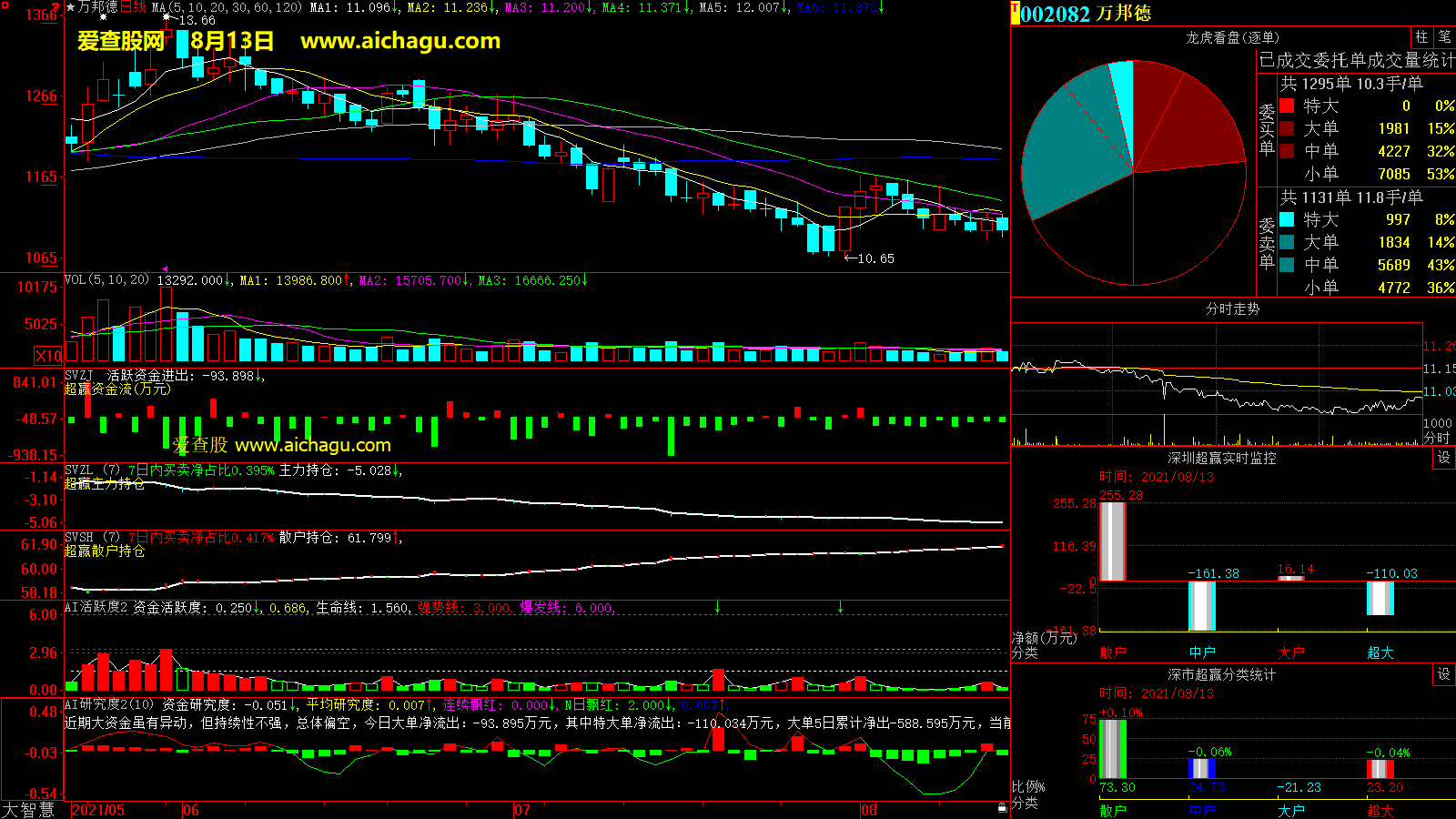Click the 2021/05 date marker on timeline
Image resolution: width=1456 pixels, height=819 pixels.
point(98,810)
